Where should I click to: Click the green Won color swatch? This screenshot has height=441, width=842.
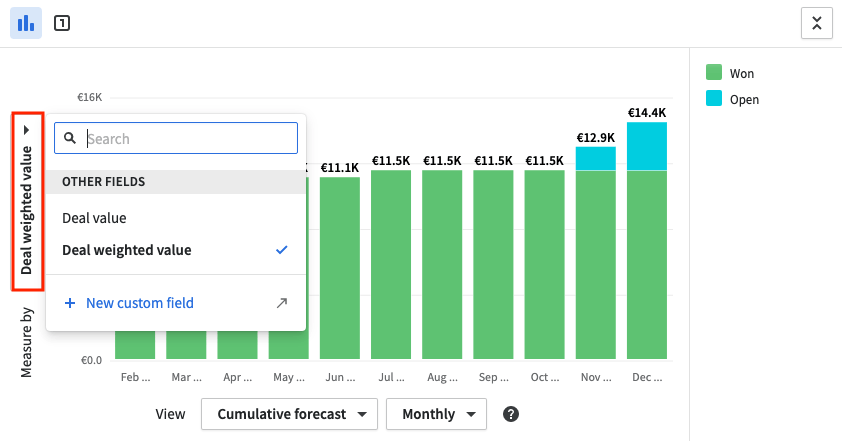click(x=714, y=73)
